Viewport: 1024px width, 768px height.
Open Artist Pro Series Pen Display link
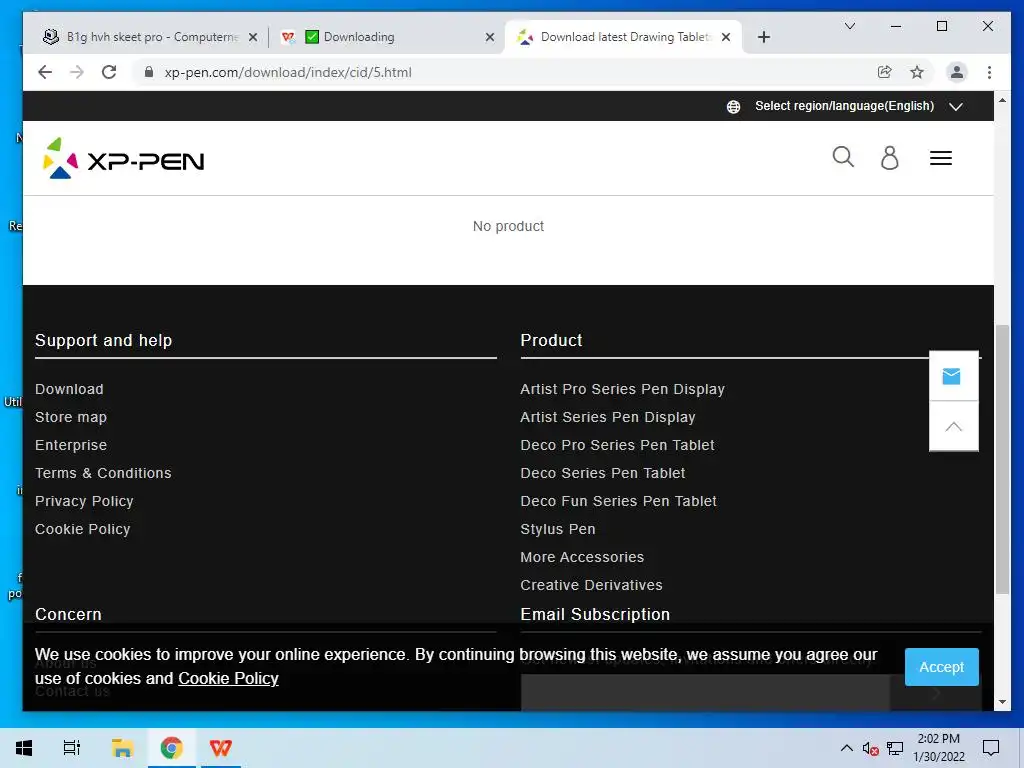point(622,389)
